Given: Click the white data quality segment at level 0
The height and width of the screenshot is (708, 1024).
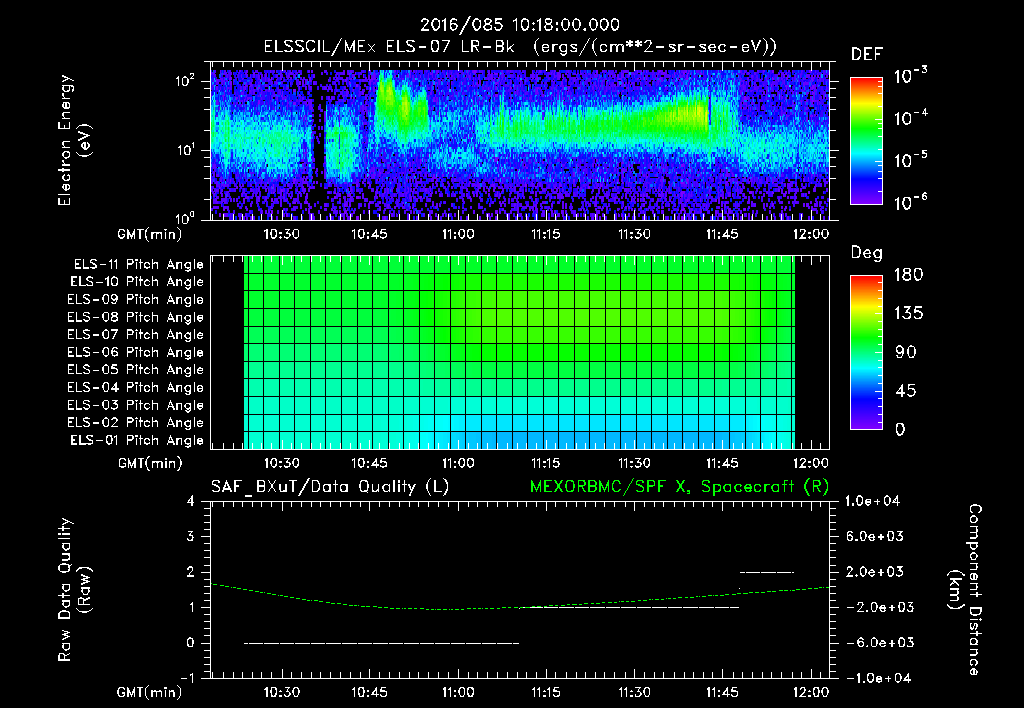Looking at the screenshot, I should [382, 643].
